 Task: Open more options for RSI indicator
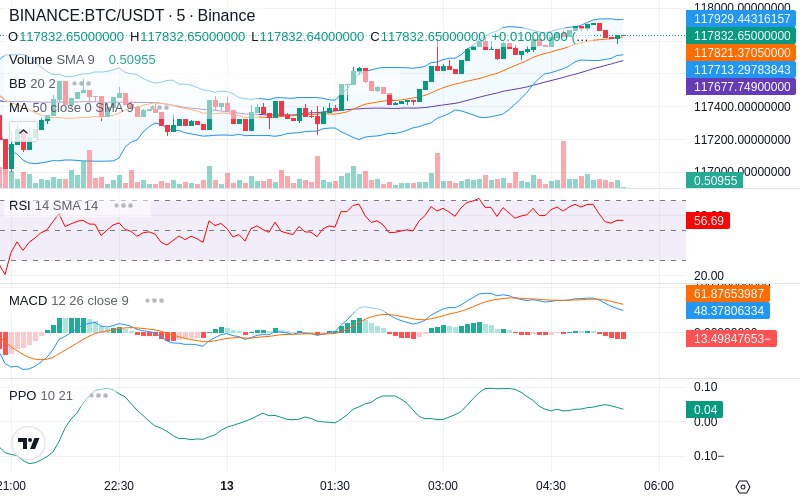coord(123,206)
